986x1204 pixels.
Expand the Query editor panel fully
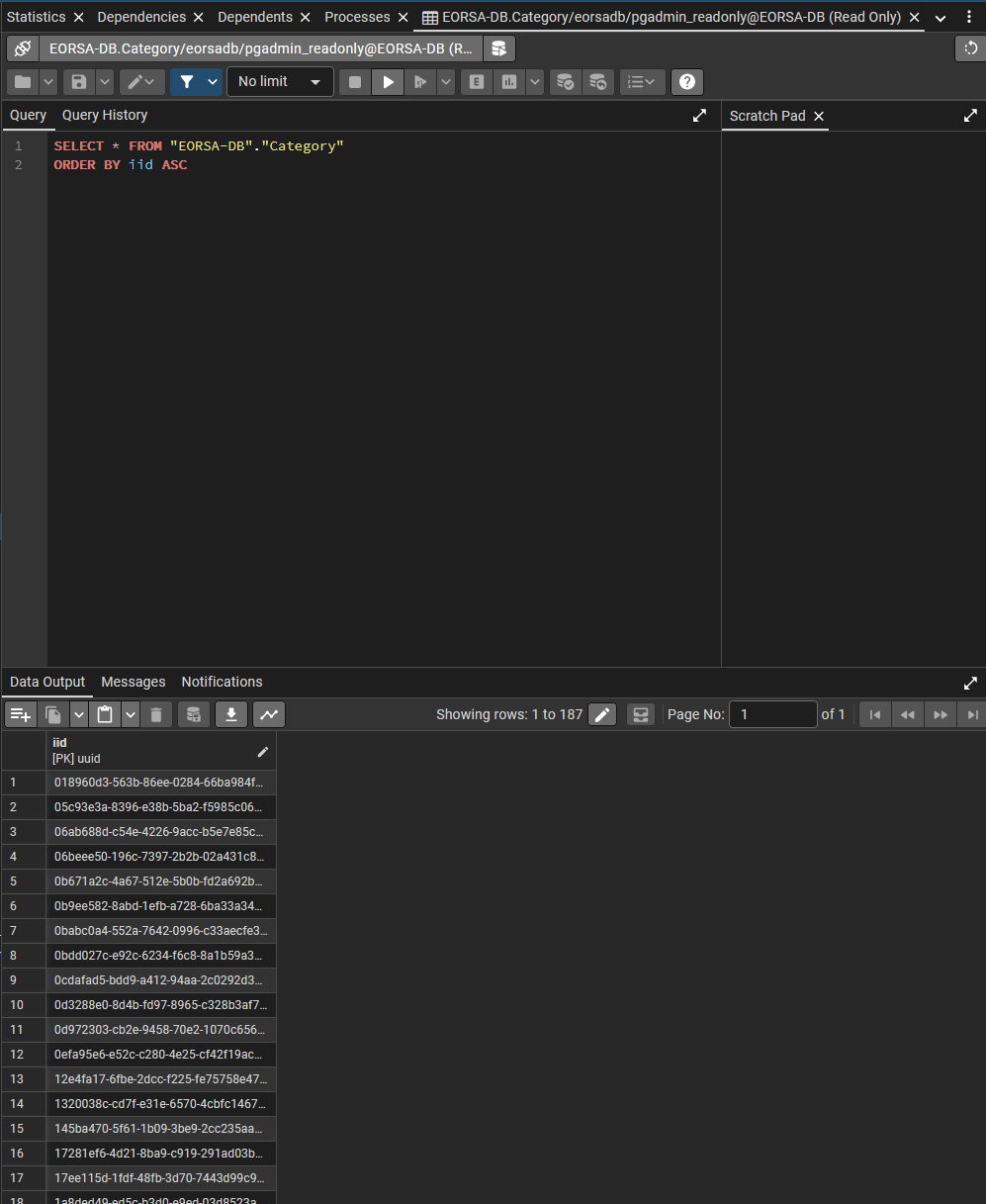(699, 116)
